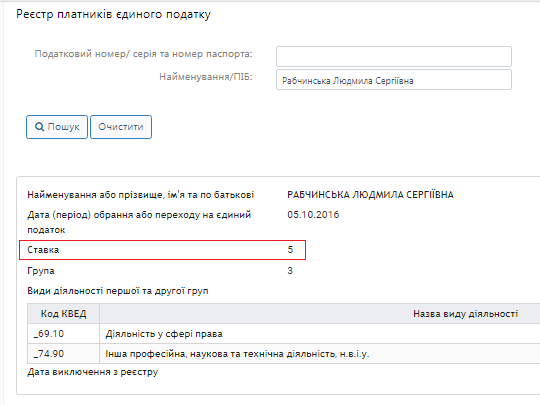This screenshot has height=405, width=540.
Task: Click the Ставка value 5
Action: point(290,250)
